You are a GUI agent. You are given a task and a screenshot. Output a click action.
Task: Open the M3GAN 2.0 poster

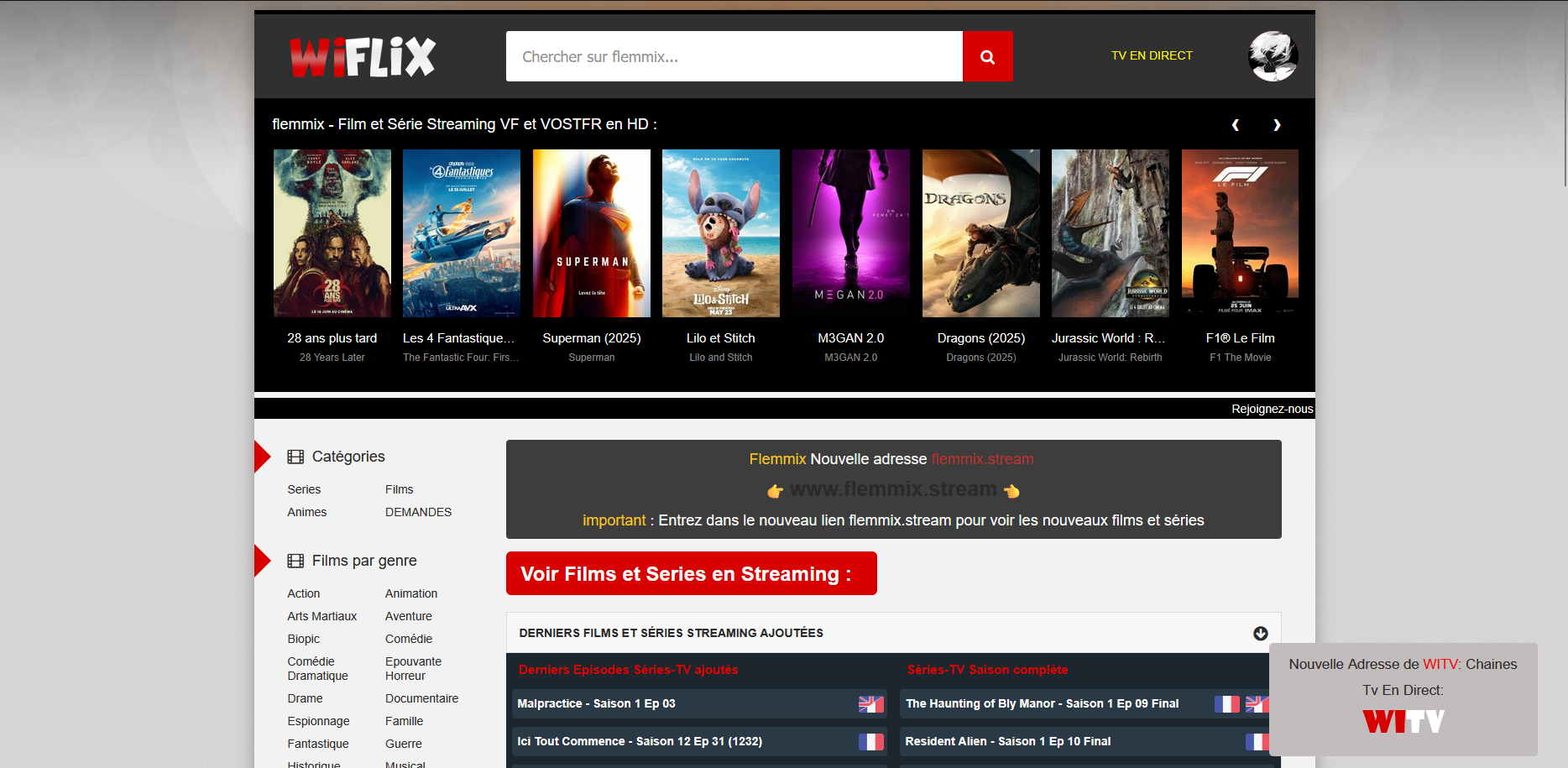coord(851,233)
